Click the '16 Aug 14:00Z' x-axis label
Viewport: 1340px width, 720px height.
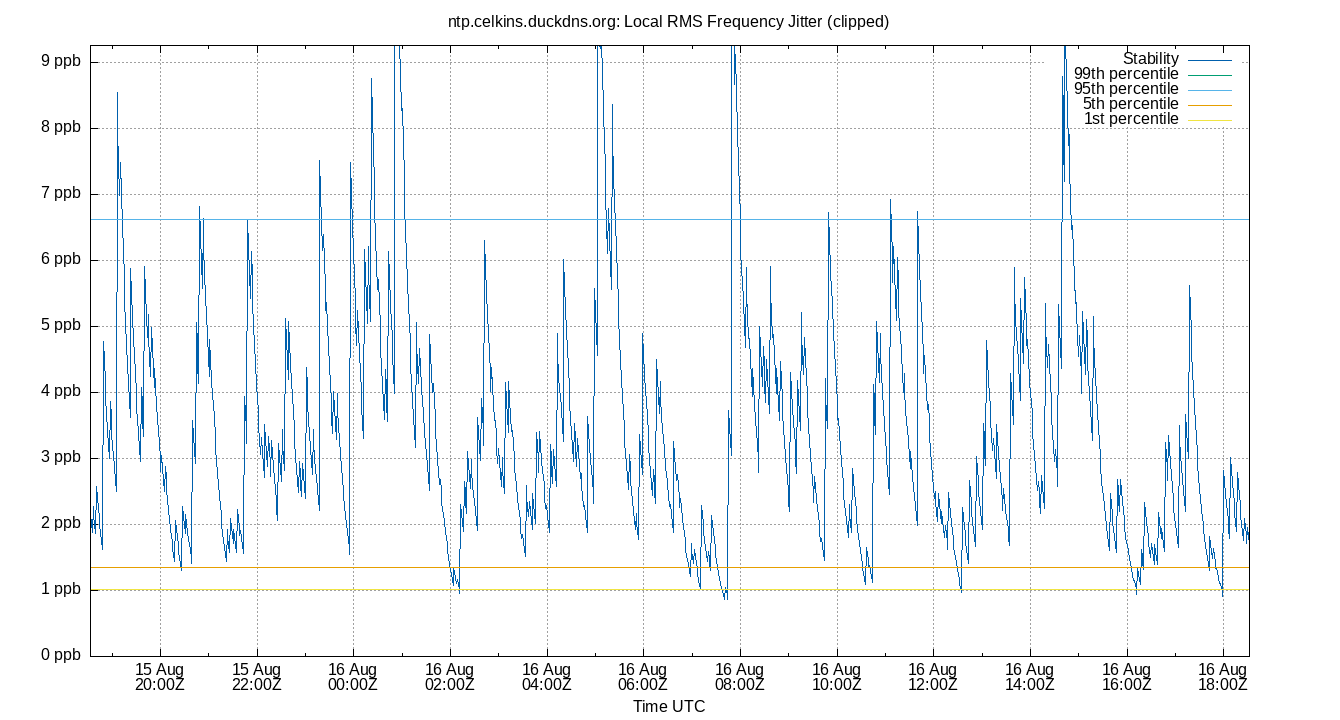click(x=1030, y=677)
